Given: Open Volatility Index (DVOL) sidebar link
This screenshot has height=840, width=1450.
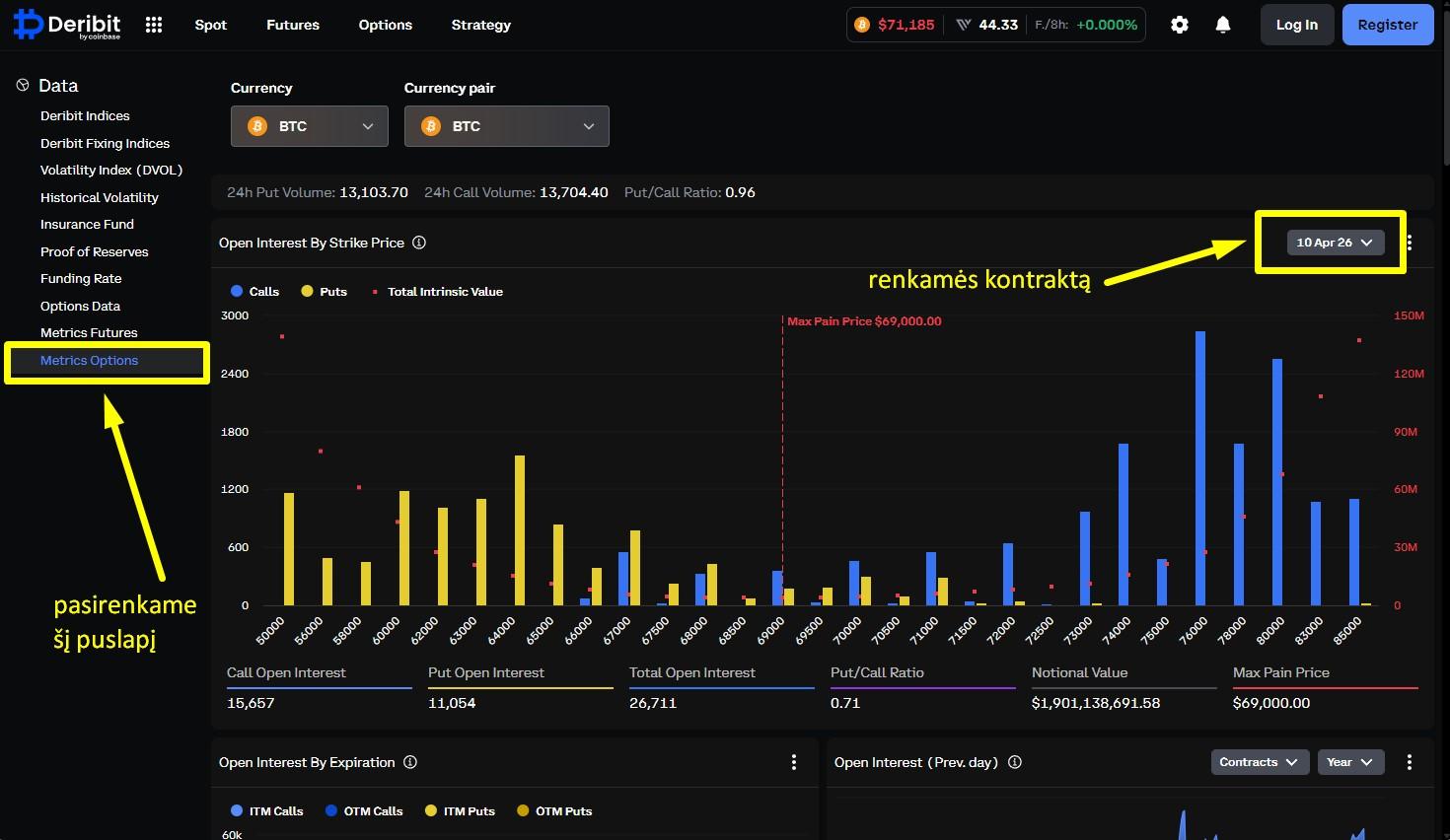Looking at the screenshot, I should point(111,171).
